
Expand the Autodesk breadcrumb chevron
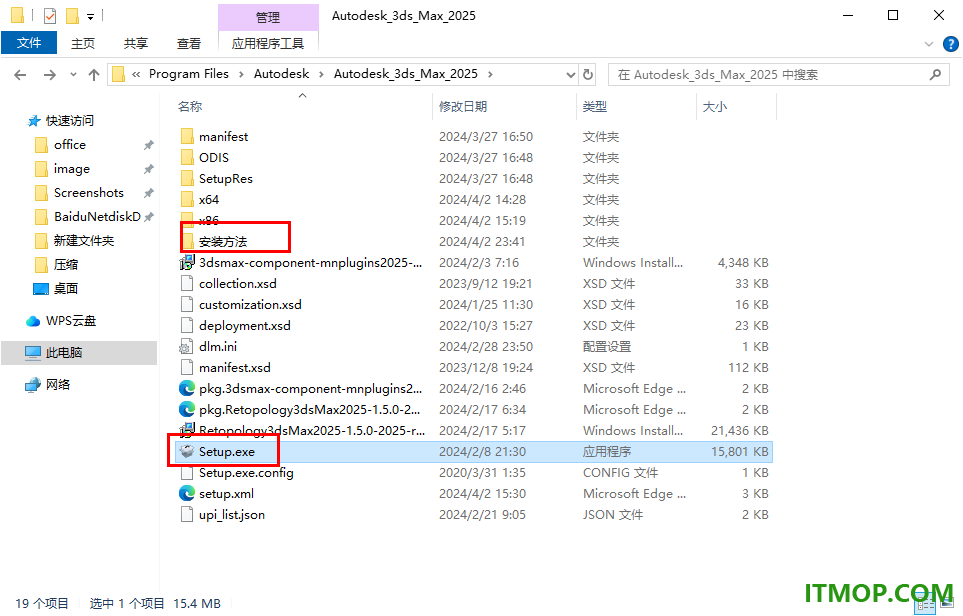321,74
